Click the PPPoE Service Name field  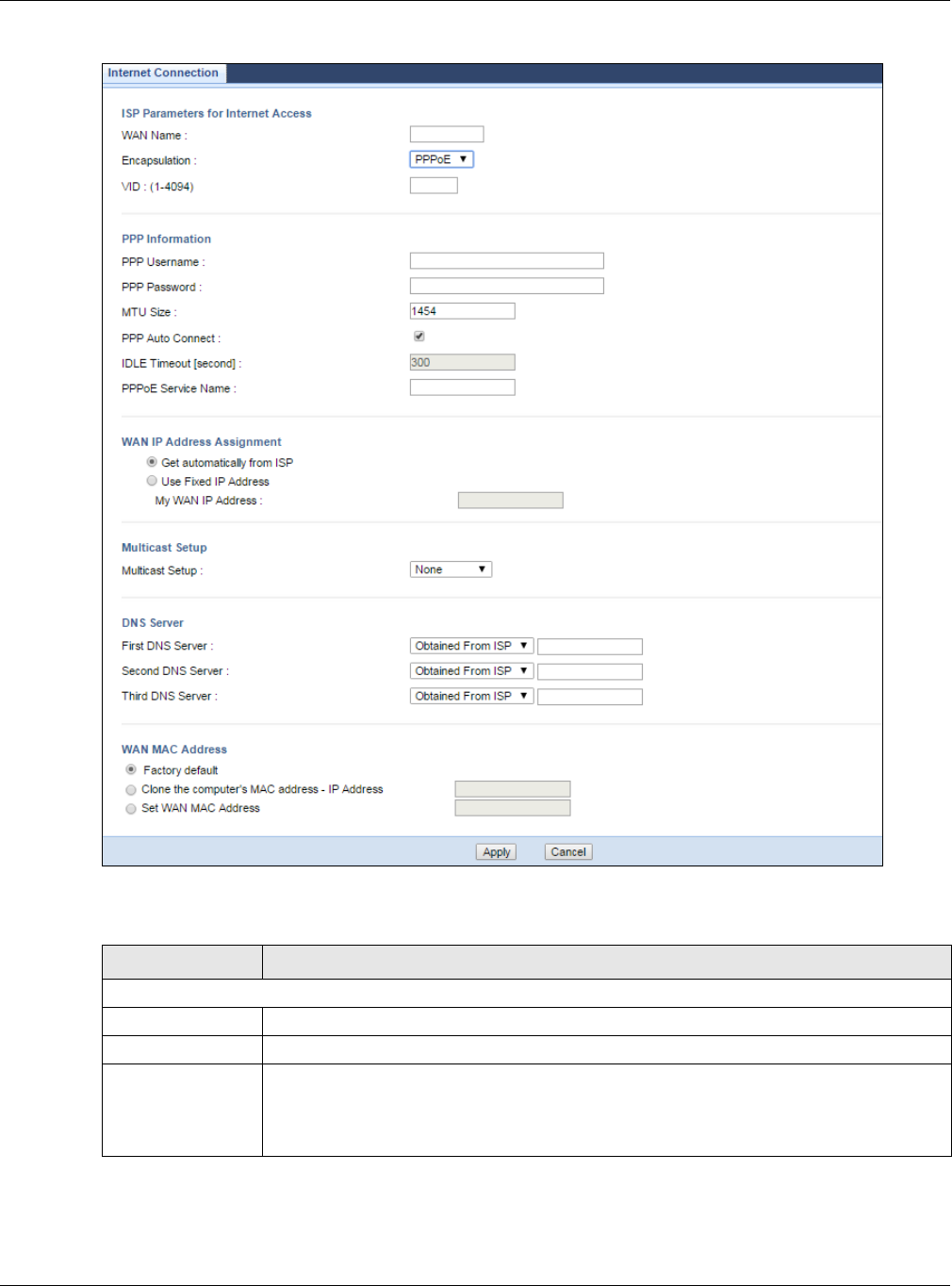point(463,387)
